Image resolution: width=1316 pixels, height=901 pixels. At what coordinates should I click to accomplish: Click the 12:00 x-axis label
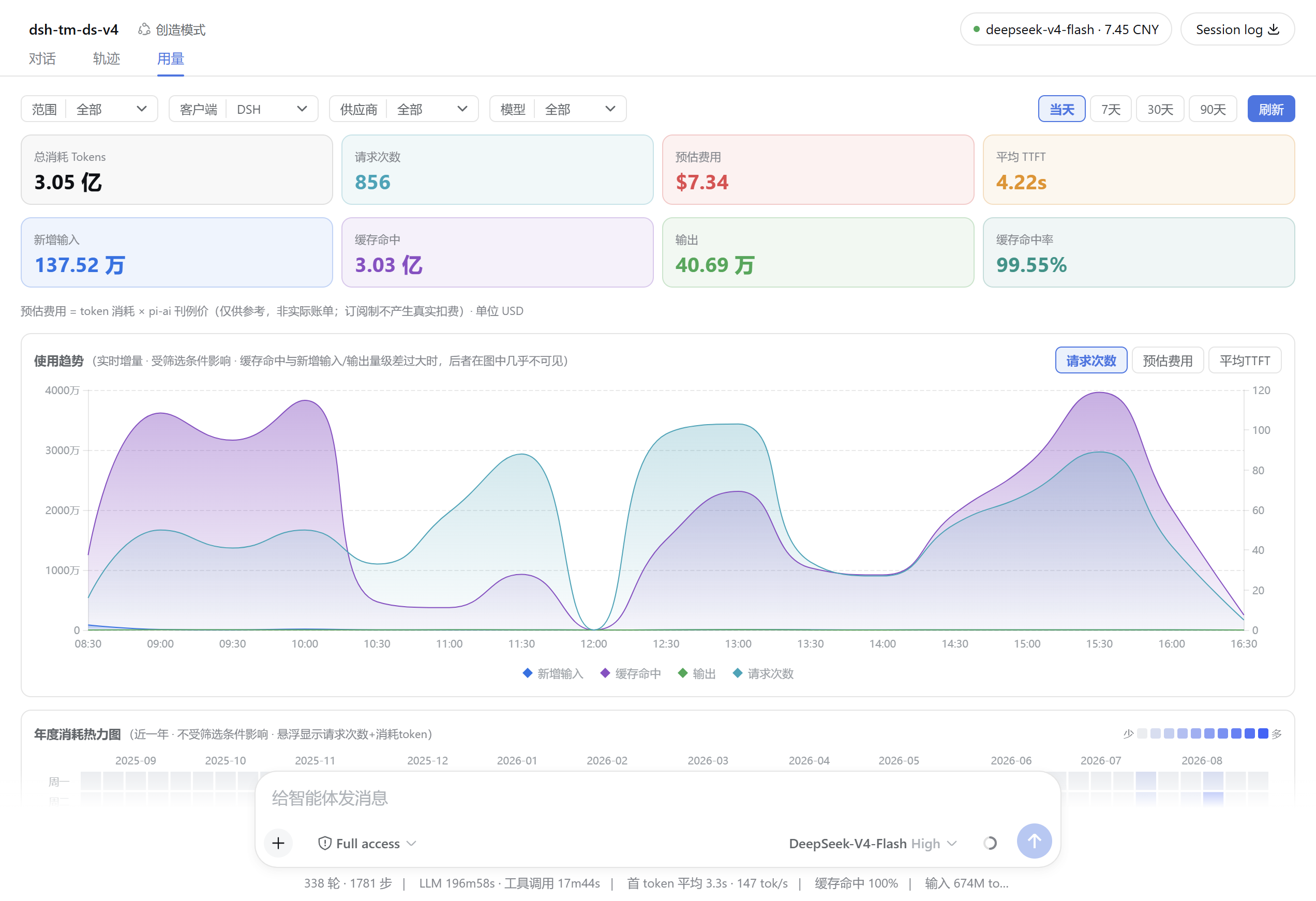click(593, 643)
